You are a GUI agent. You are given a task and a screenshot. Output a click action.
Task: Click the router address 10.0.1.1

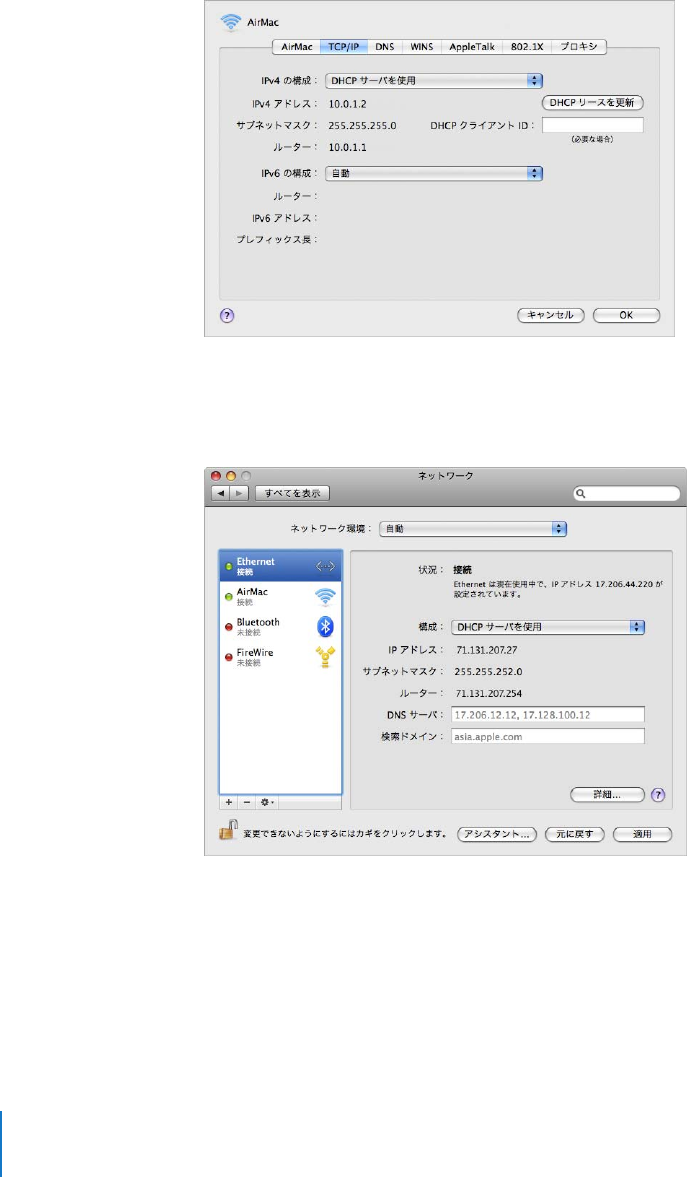348,148
